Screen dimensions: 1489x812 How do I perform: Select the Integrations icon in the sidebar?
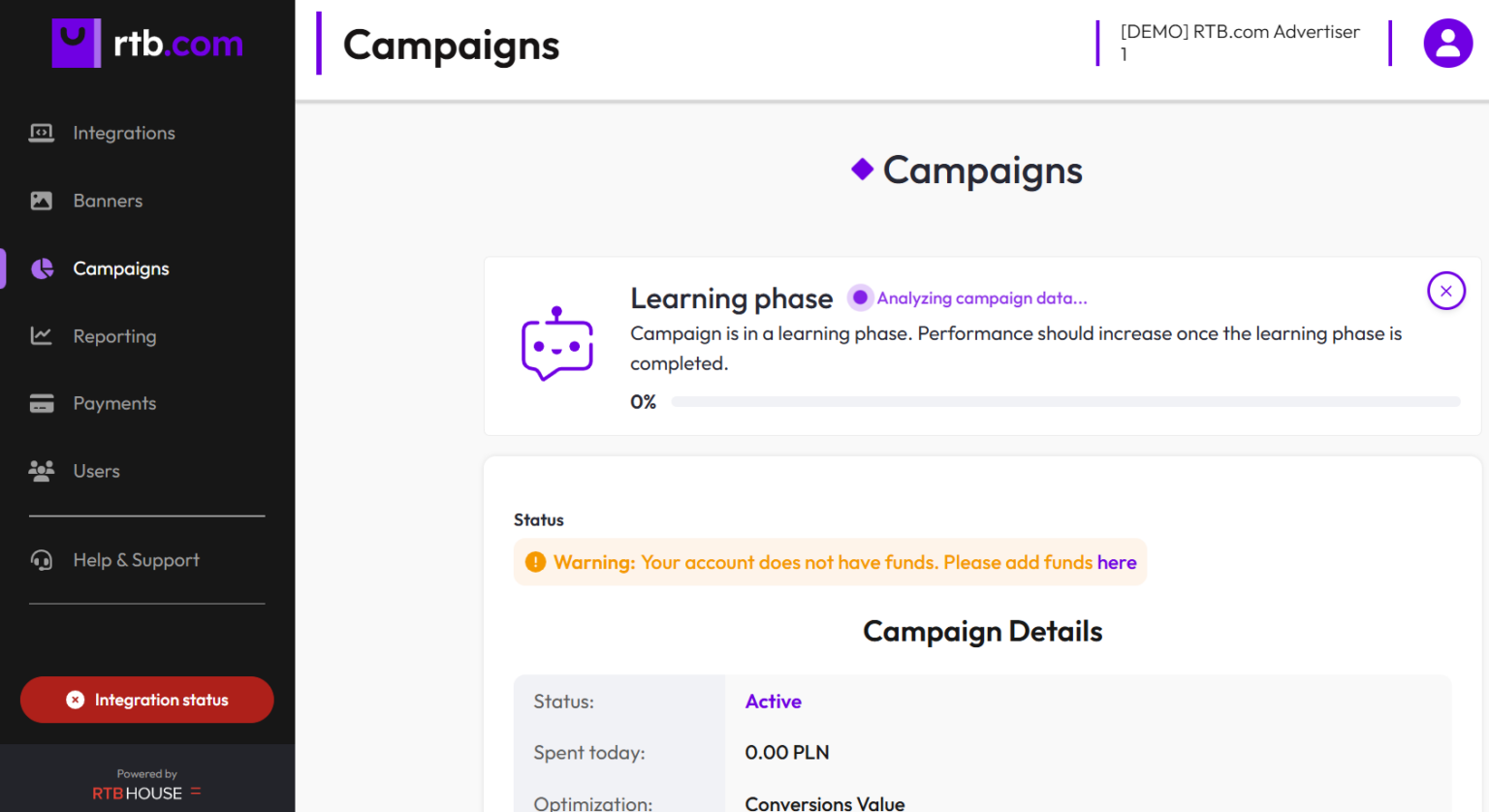coord(41,133)
